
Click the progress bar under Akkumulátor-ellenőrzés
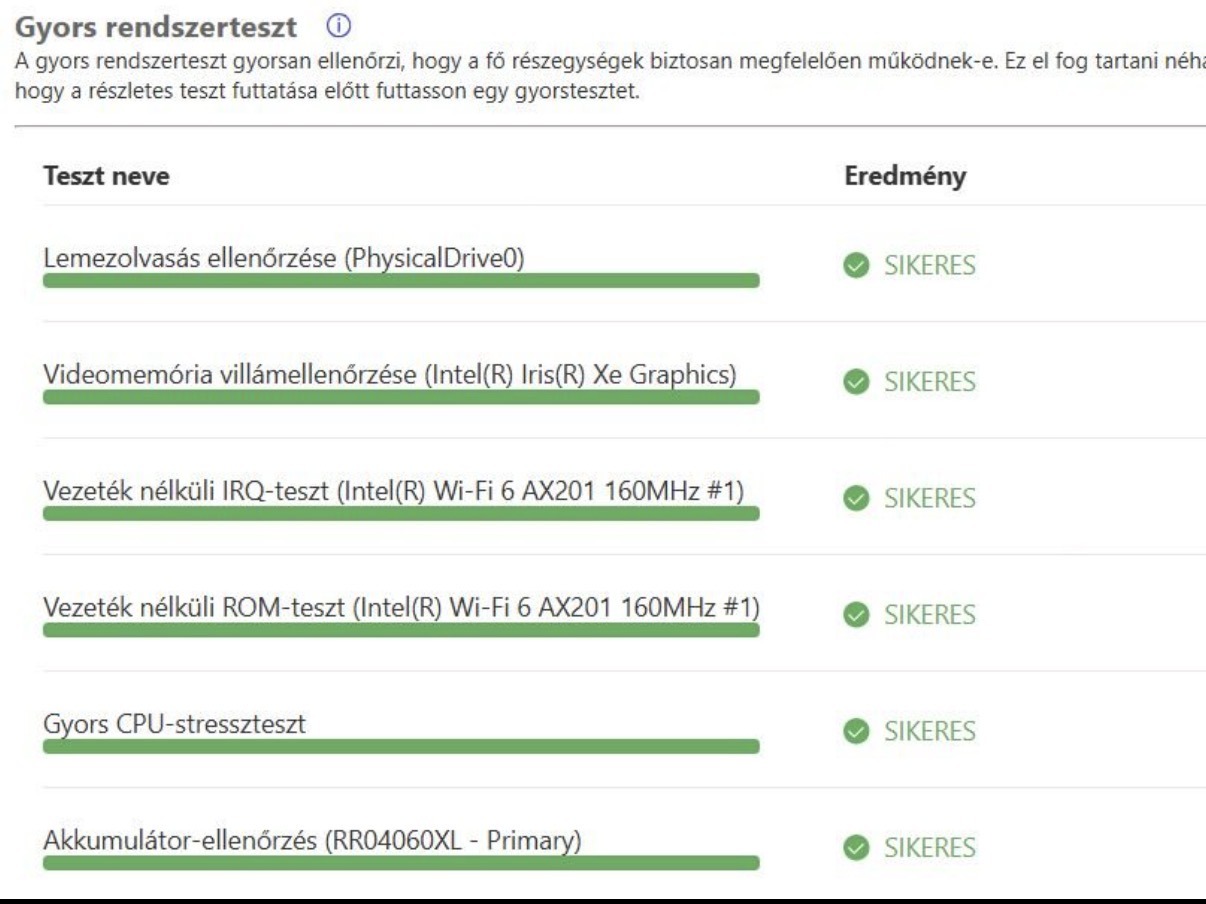401,863
